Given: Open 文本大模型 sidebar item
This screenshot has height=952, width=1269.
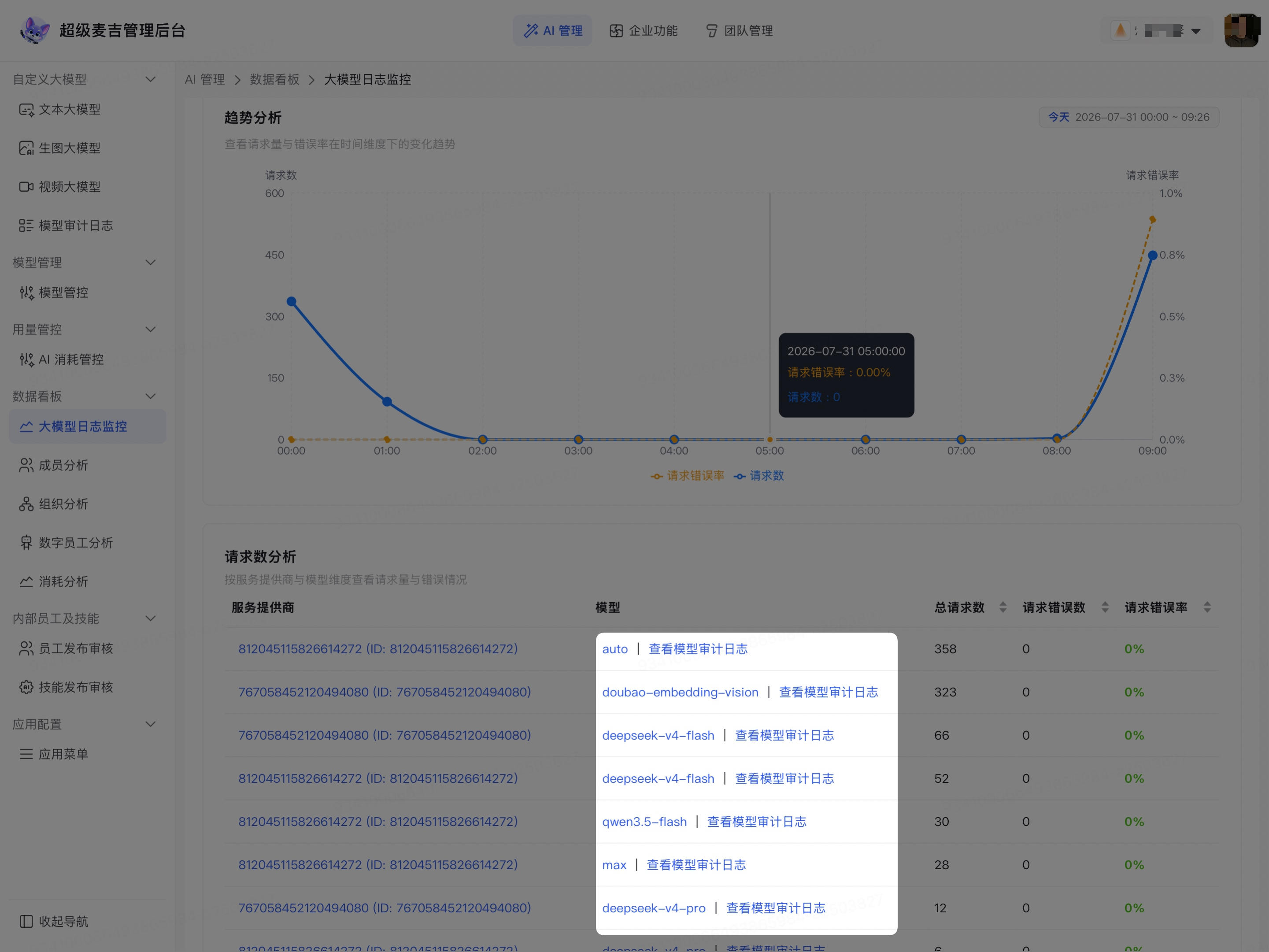Looking at the screenshot, I should pyautogui.click(x=87, y=109).
